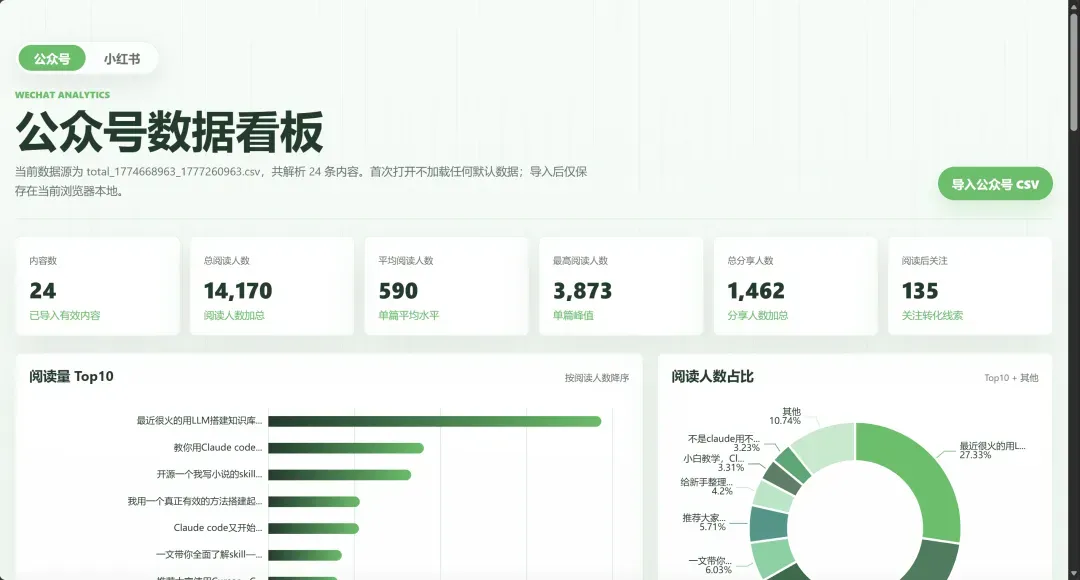1080x580 pixels.
Task: Click the WECHAT ANALYTICS subtitle
Action: (x=63, y=95)
